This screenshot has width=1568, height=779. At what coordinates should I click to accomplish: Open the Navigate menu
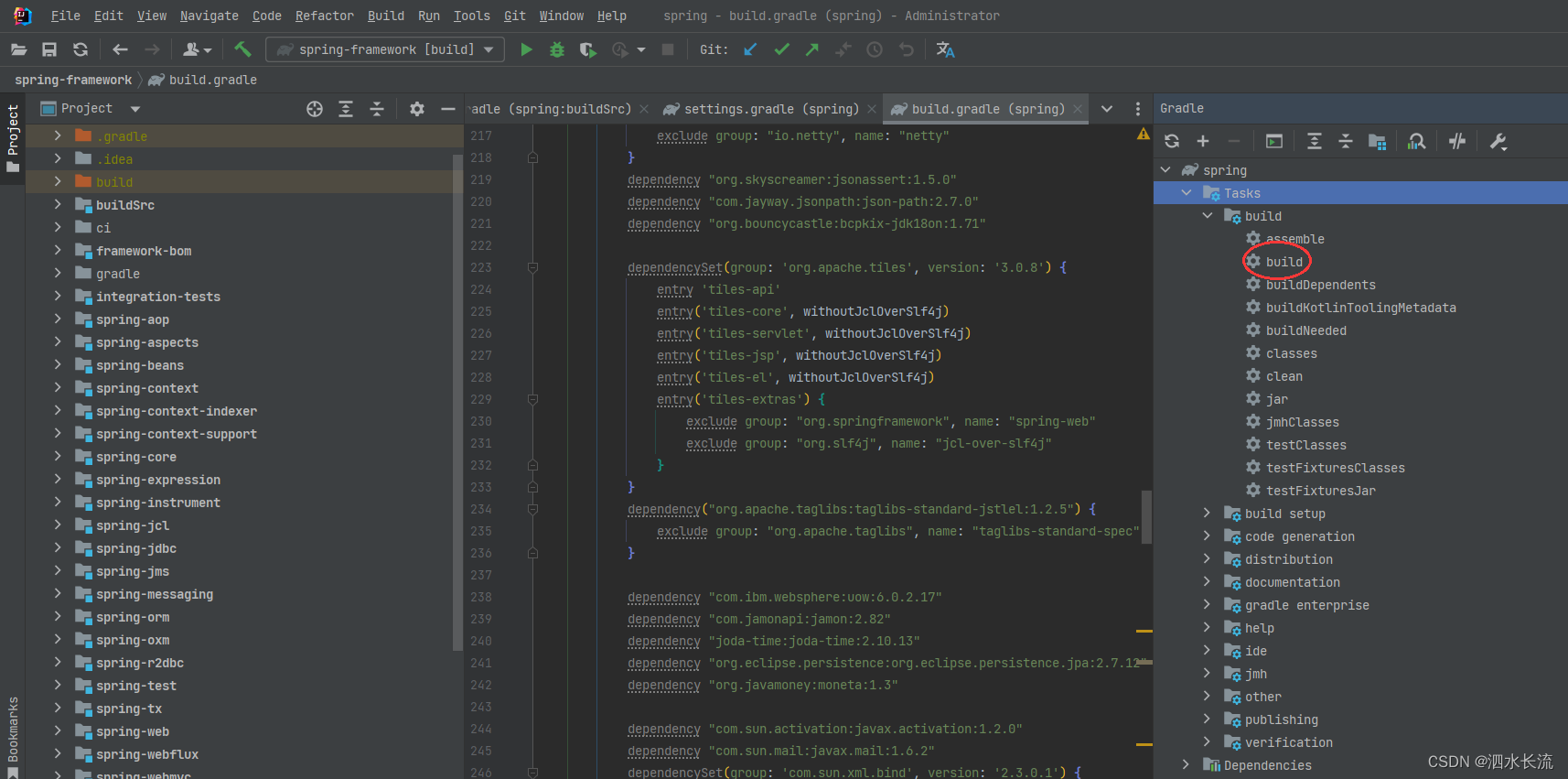(x=209, y=16)
